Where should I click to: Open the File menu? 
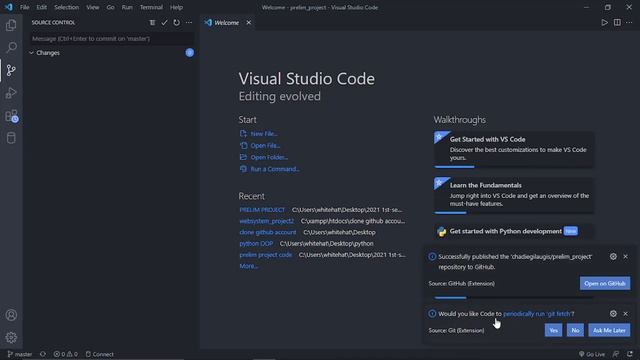pos(24,7)
